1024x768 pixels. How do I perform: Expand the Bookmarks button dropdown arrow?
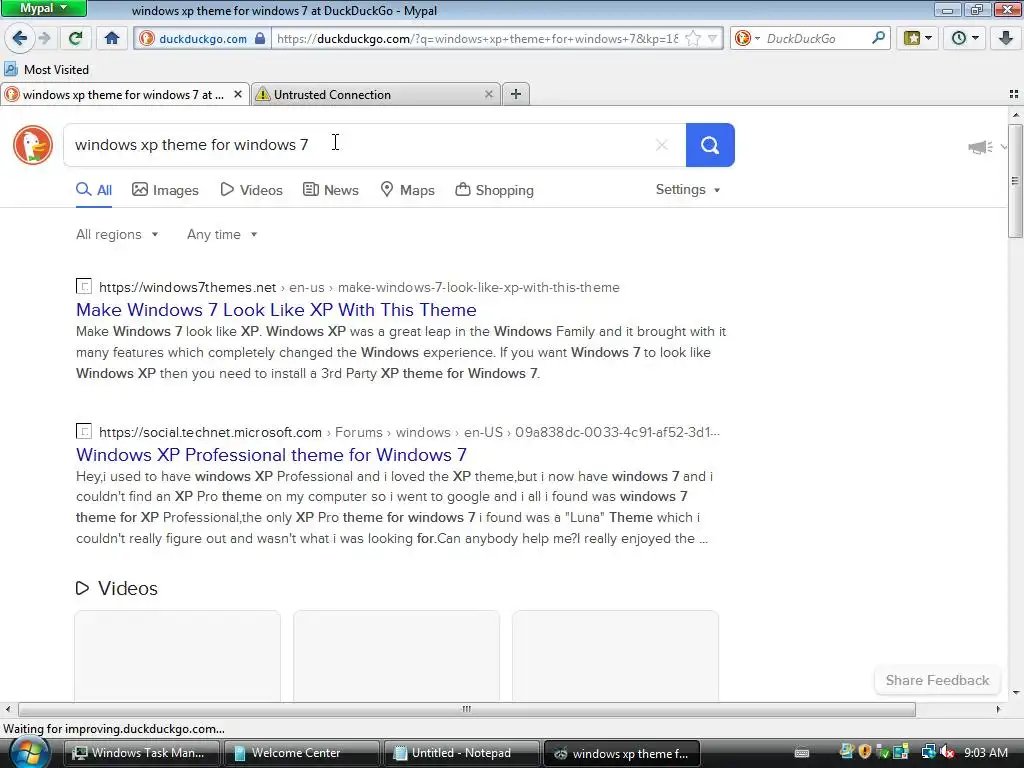pyautogui.click(x=929, y=38)
